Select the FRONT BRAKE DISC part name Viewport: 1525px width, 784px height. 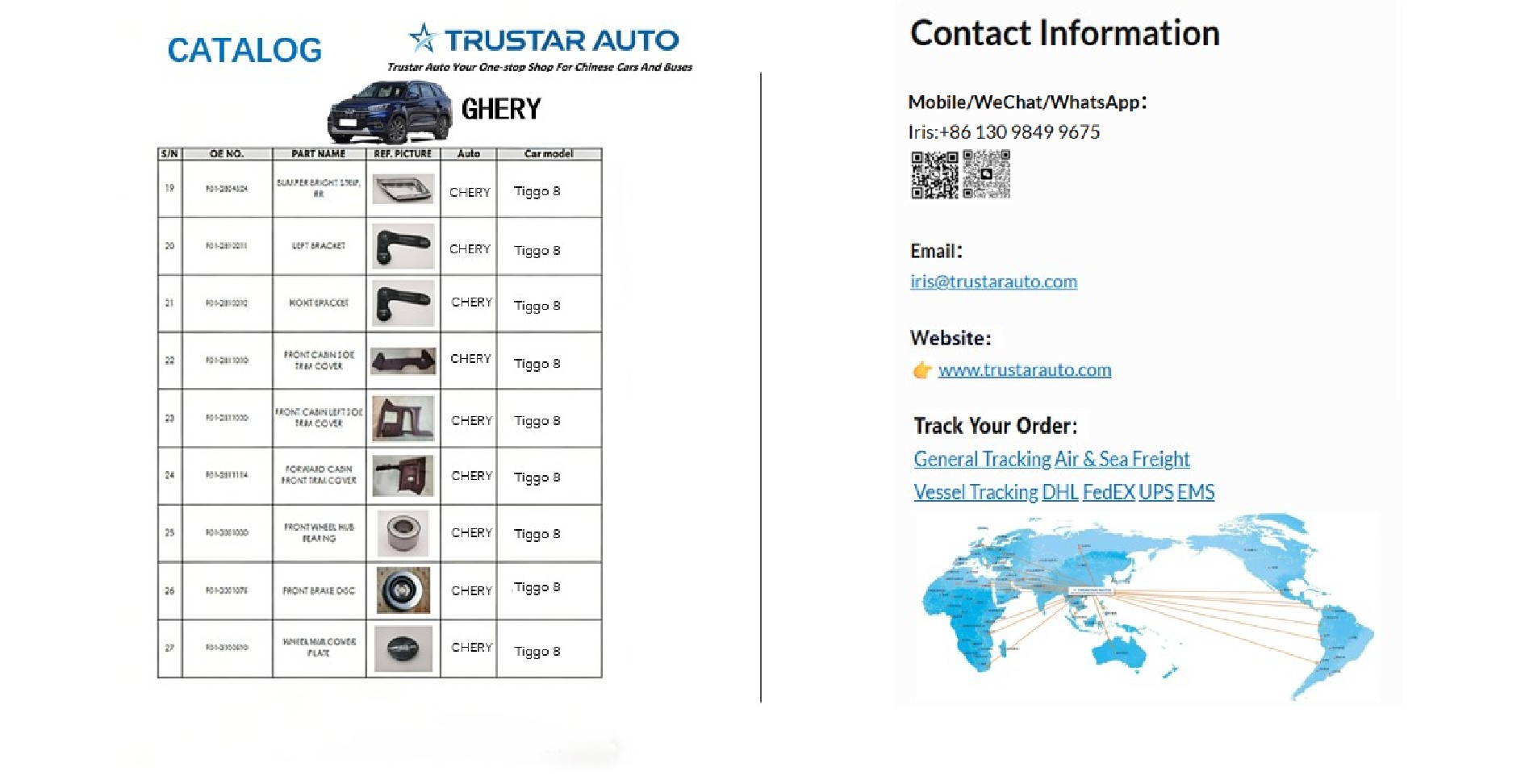[x=319, y=590]
